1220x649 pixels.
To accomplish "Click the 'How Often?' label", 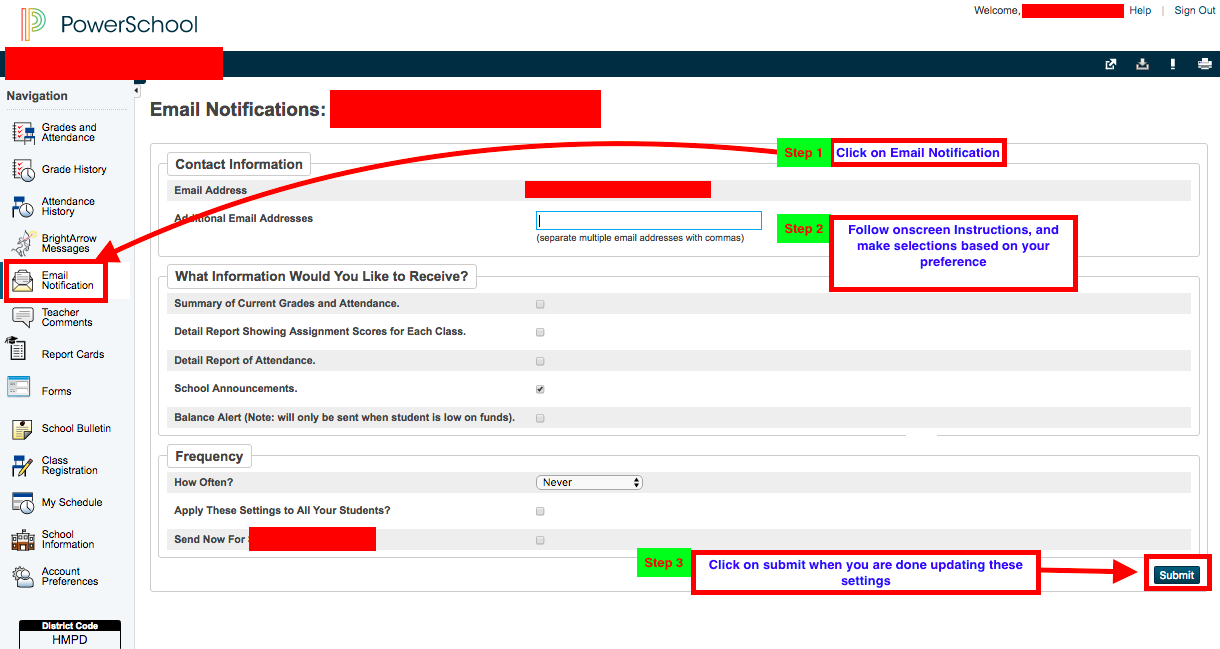I will tap(203, 482).
